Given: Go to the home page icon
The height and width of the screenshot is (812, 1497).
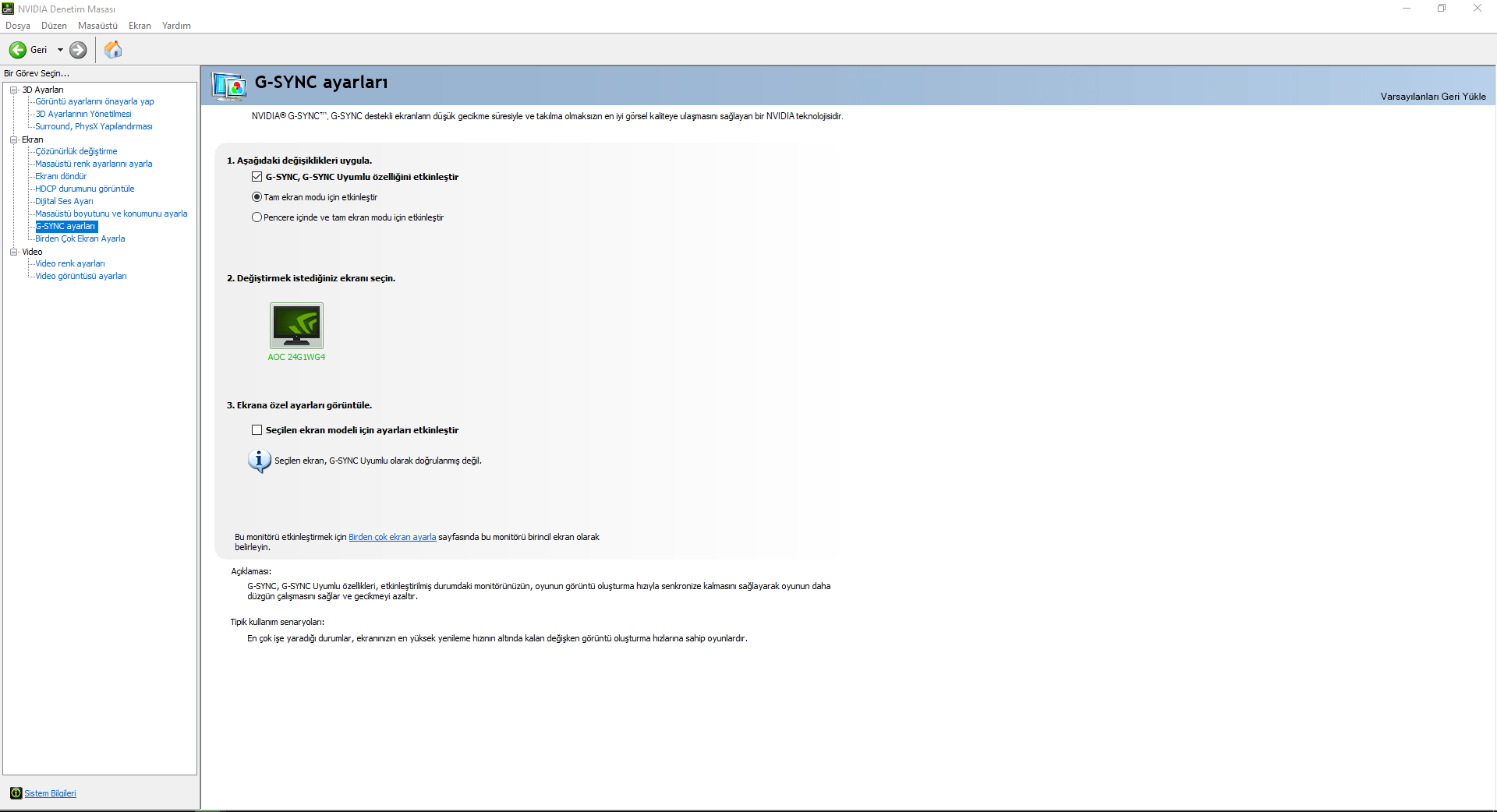Looking at the screenshot, I should click(113, 50).
